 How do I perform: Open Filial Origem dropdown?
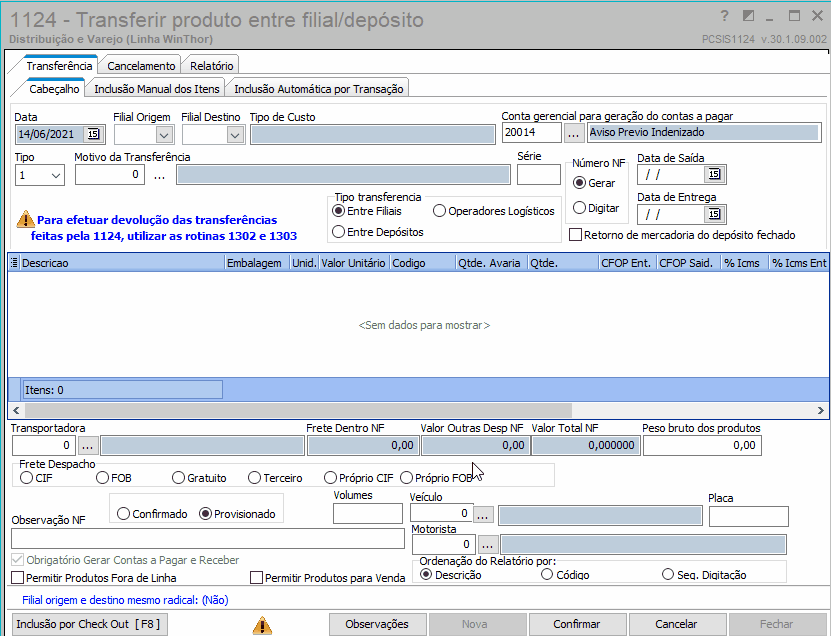coord(164,136)
